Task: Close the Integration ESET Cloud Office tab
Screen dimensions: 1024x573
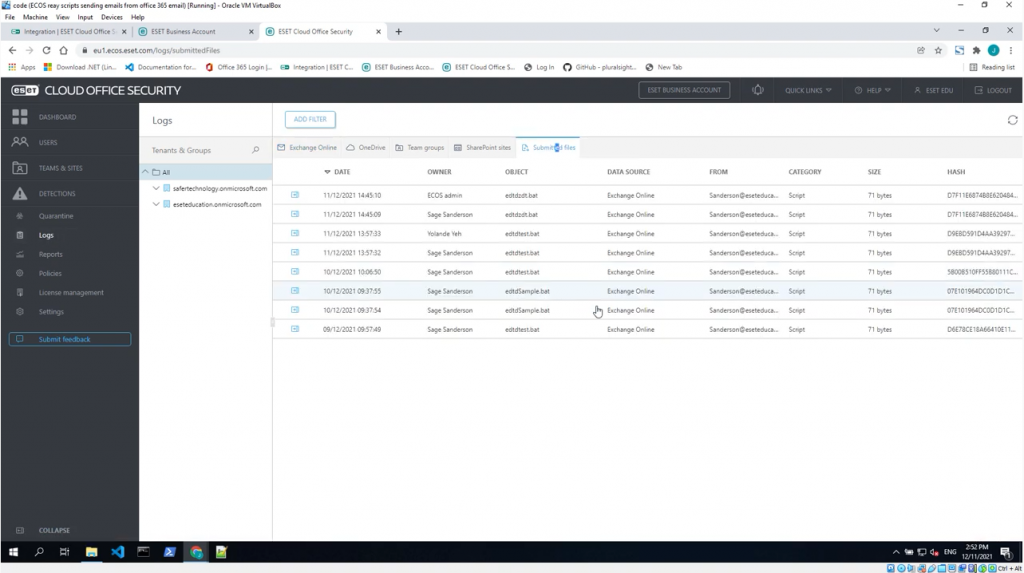Action: (124, 31)
